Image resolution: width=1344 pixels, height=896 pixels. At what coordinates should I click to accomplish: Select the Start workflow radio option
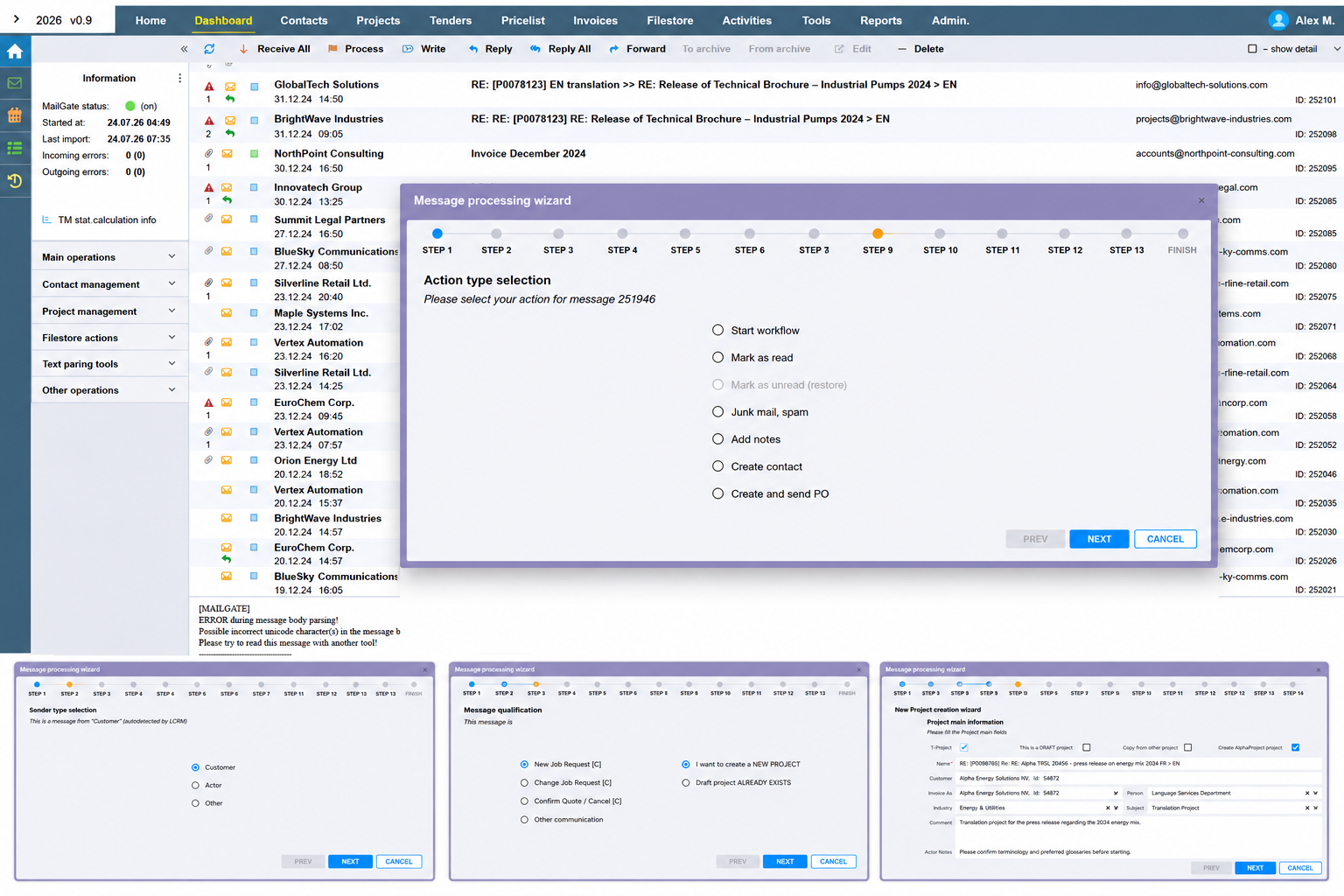[717, 330]
